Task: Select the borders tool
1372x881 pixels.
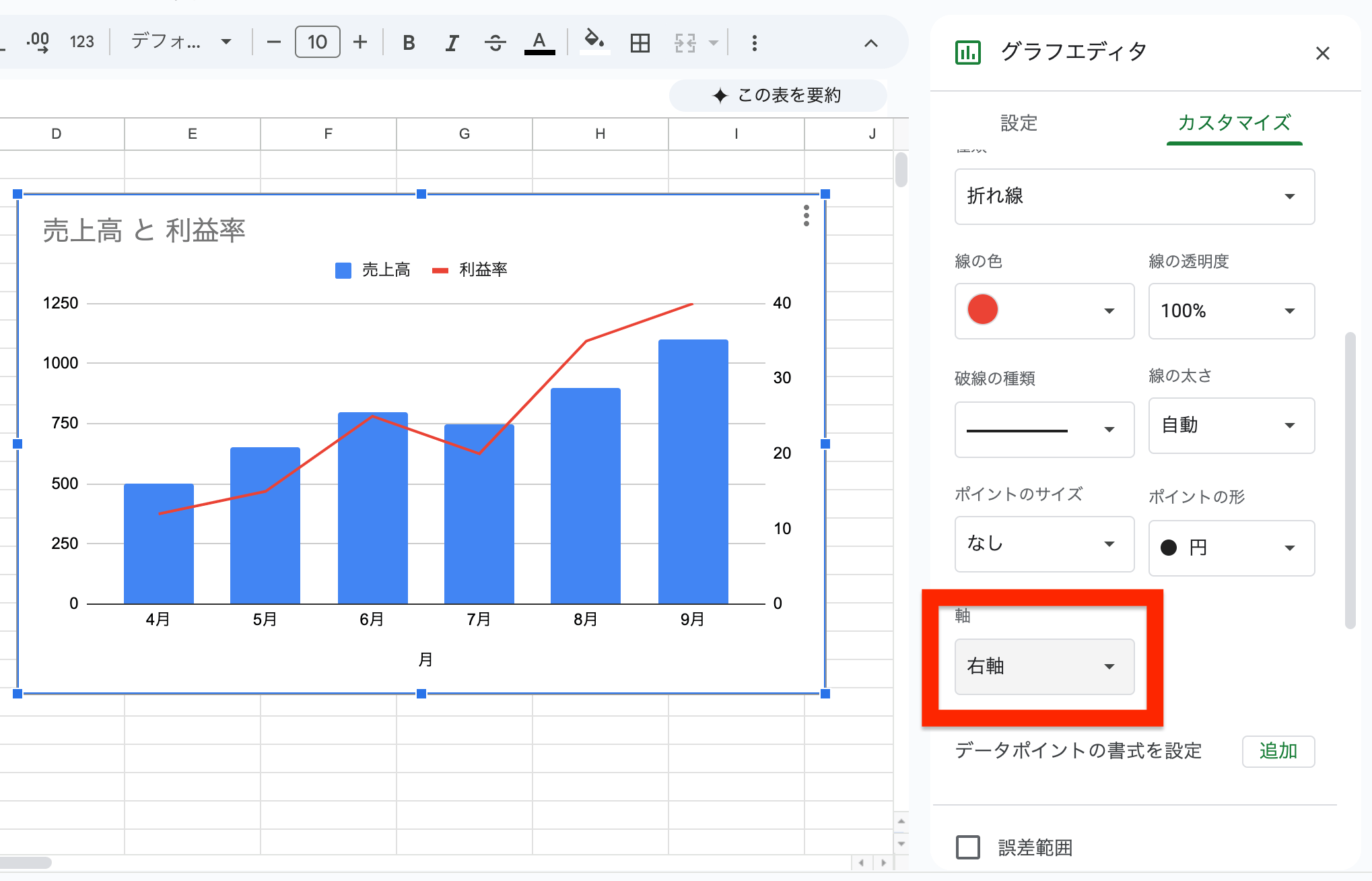Action: [x=639, y=42]
